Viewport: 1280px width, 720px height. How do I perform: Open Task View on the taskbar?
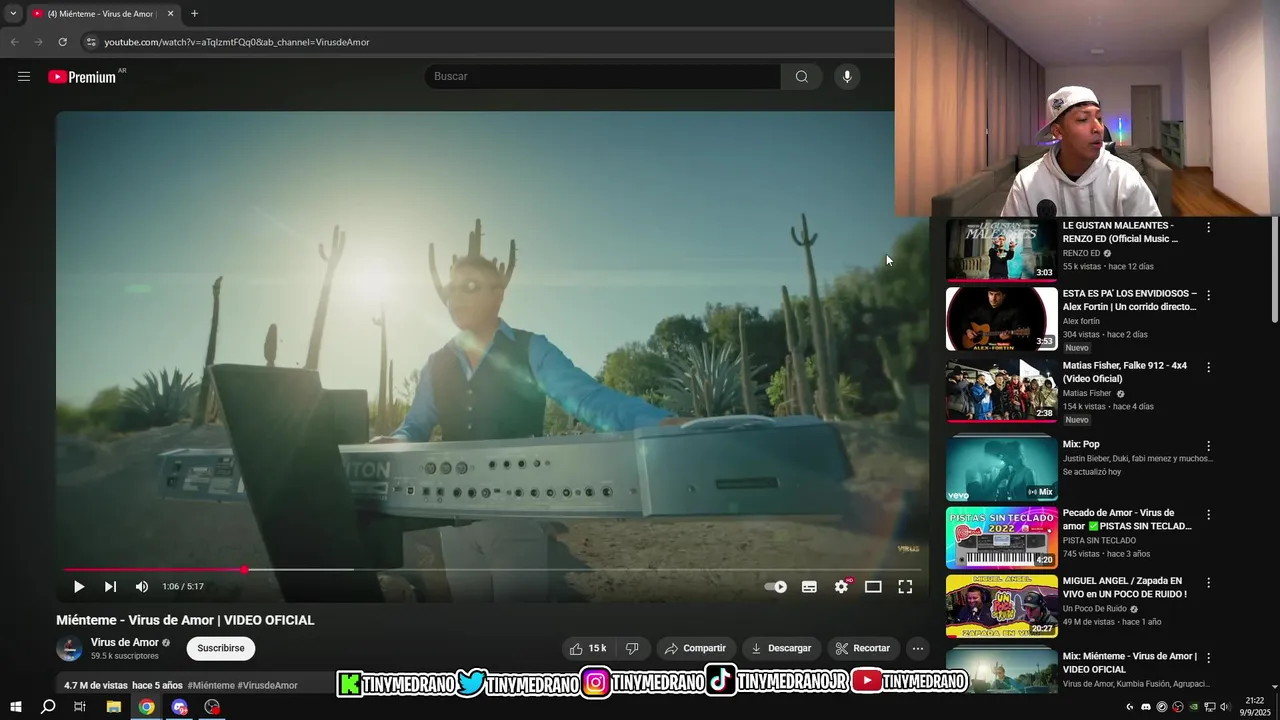coord(80,707)
